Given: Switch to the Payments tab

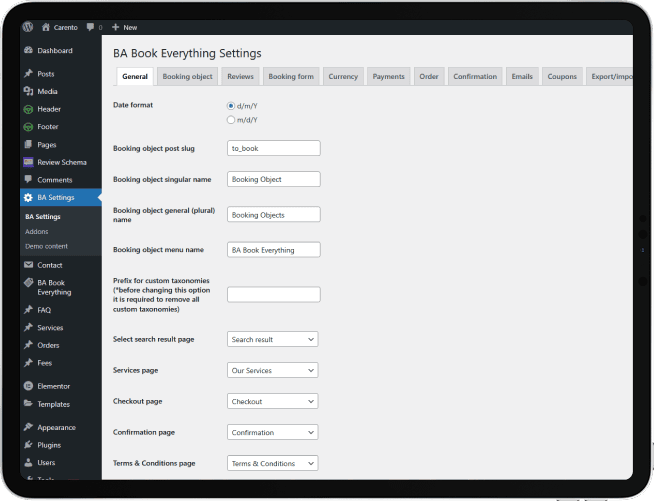Looking at the screenshot, I should point(388,76).
